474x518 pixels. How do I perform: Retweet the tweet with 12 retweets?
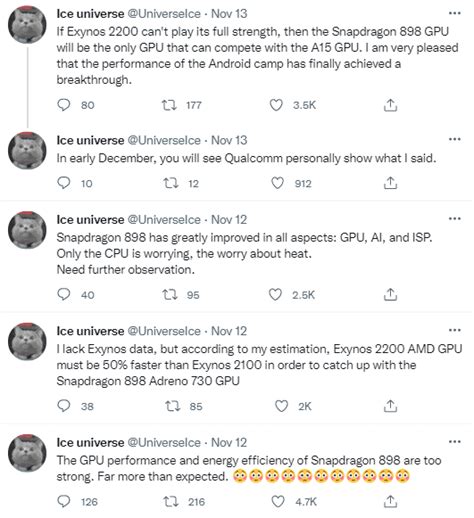[171, 183]
